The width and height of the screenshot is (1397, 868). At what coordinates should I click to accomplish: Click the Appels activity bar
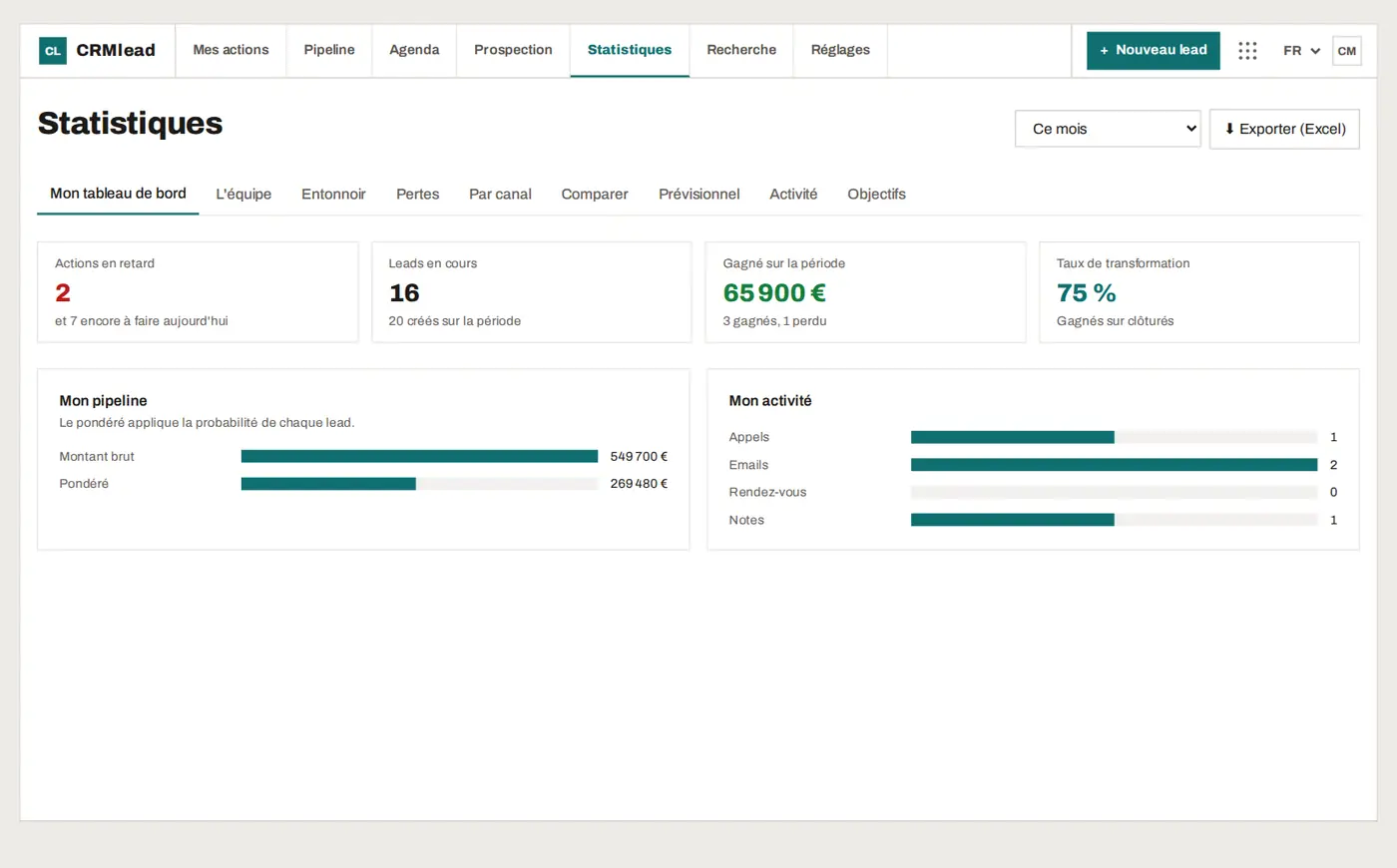click(x=1115, y=437)
